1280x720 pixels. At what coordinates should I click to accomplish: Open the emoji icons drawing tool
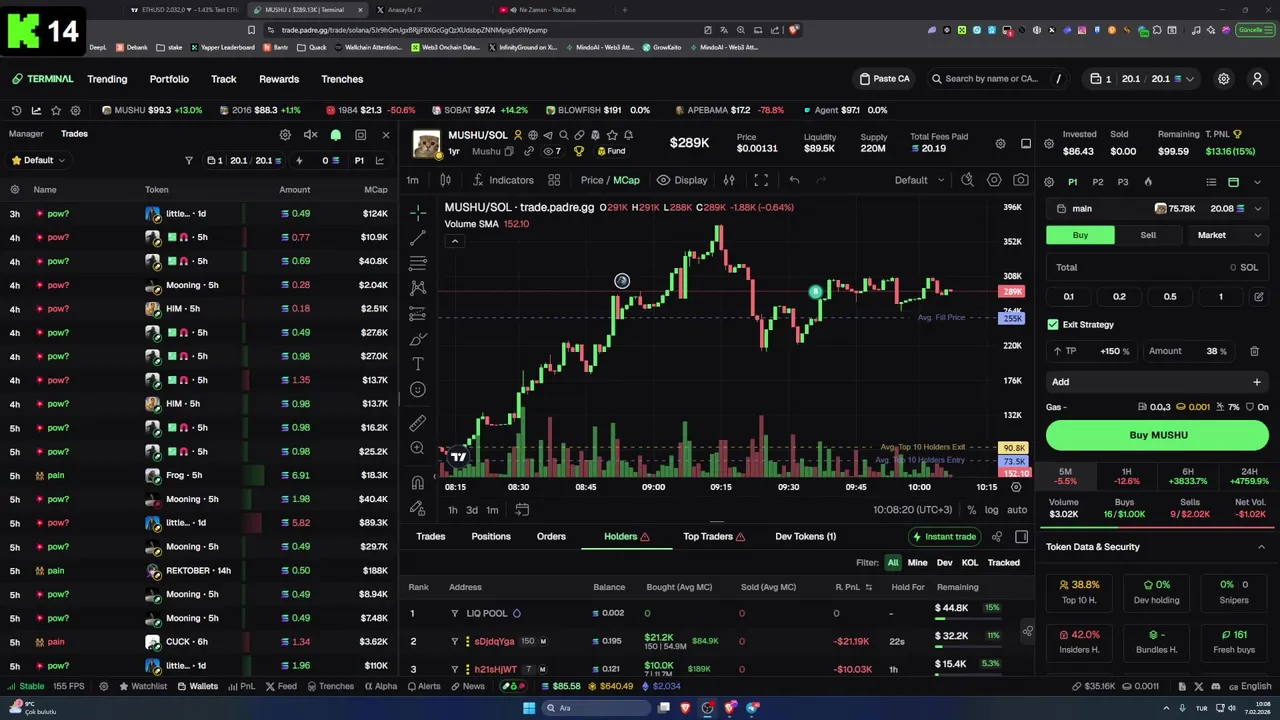[x=418, y=389]
